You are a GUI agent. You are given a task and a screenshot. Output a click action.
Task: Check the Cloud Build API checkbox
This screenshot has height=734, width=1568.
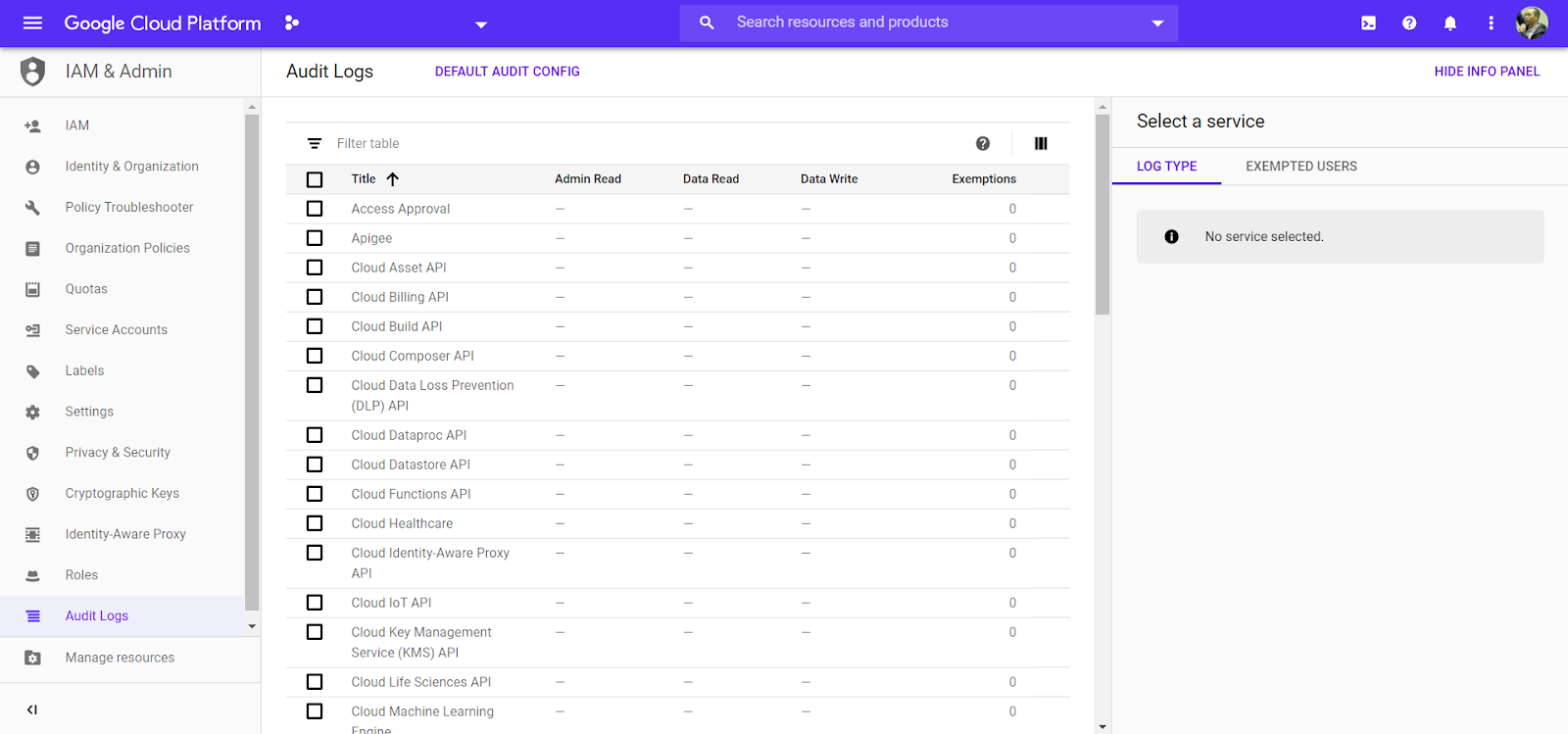[315, 326]
